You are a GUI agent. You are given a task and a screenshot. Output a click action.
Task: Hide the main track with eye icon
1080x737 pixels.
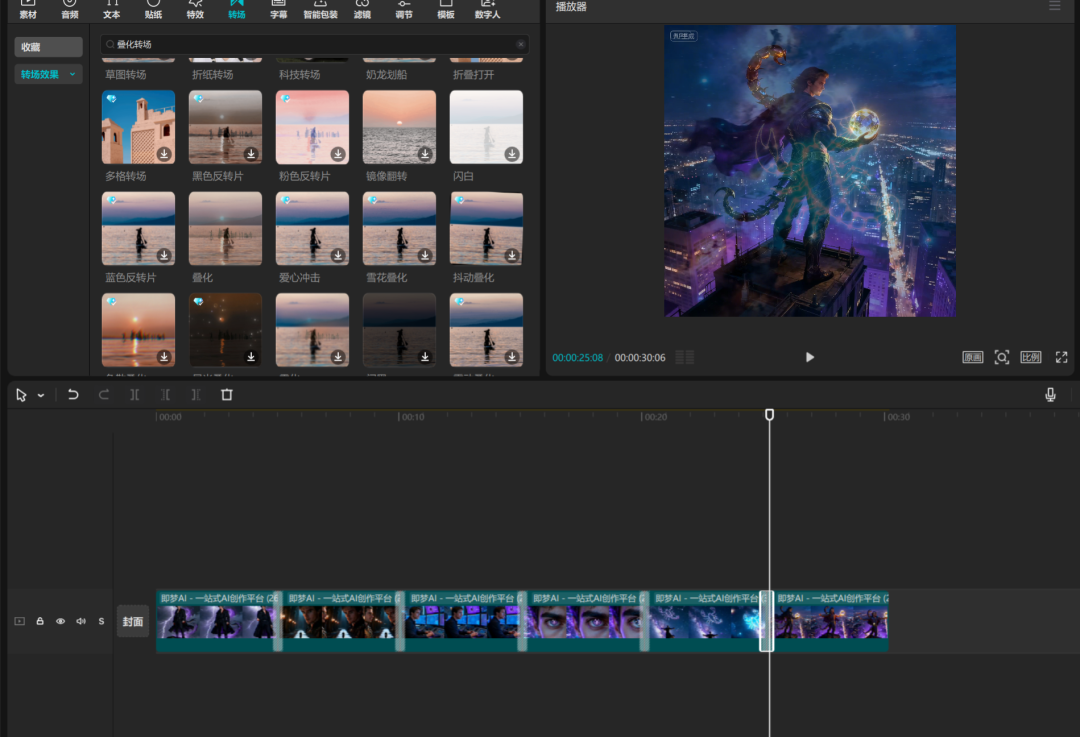click(x=60, y=621)
